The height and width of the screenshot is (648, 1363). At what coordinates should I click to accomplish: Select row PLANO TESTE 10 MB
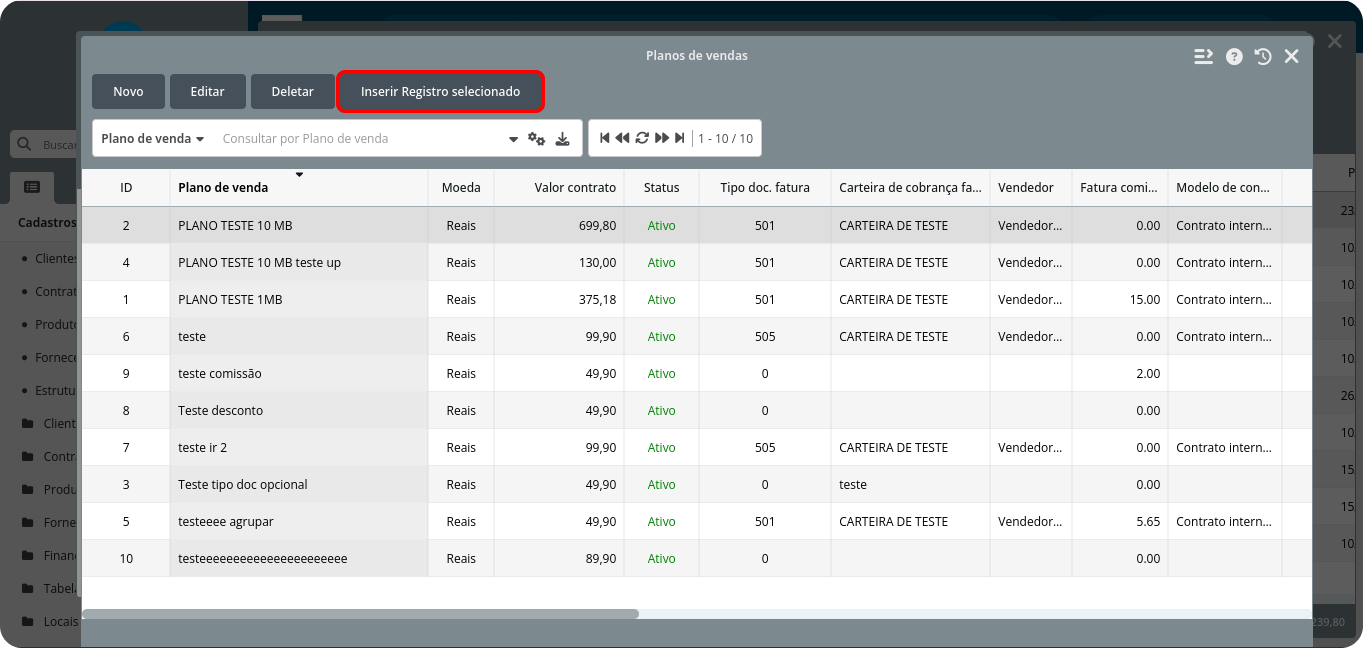(696, 225)
